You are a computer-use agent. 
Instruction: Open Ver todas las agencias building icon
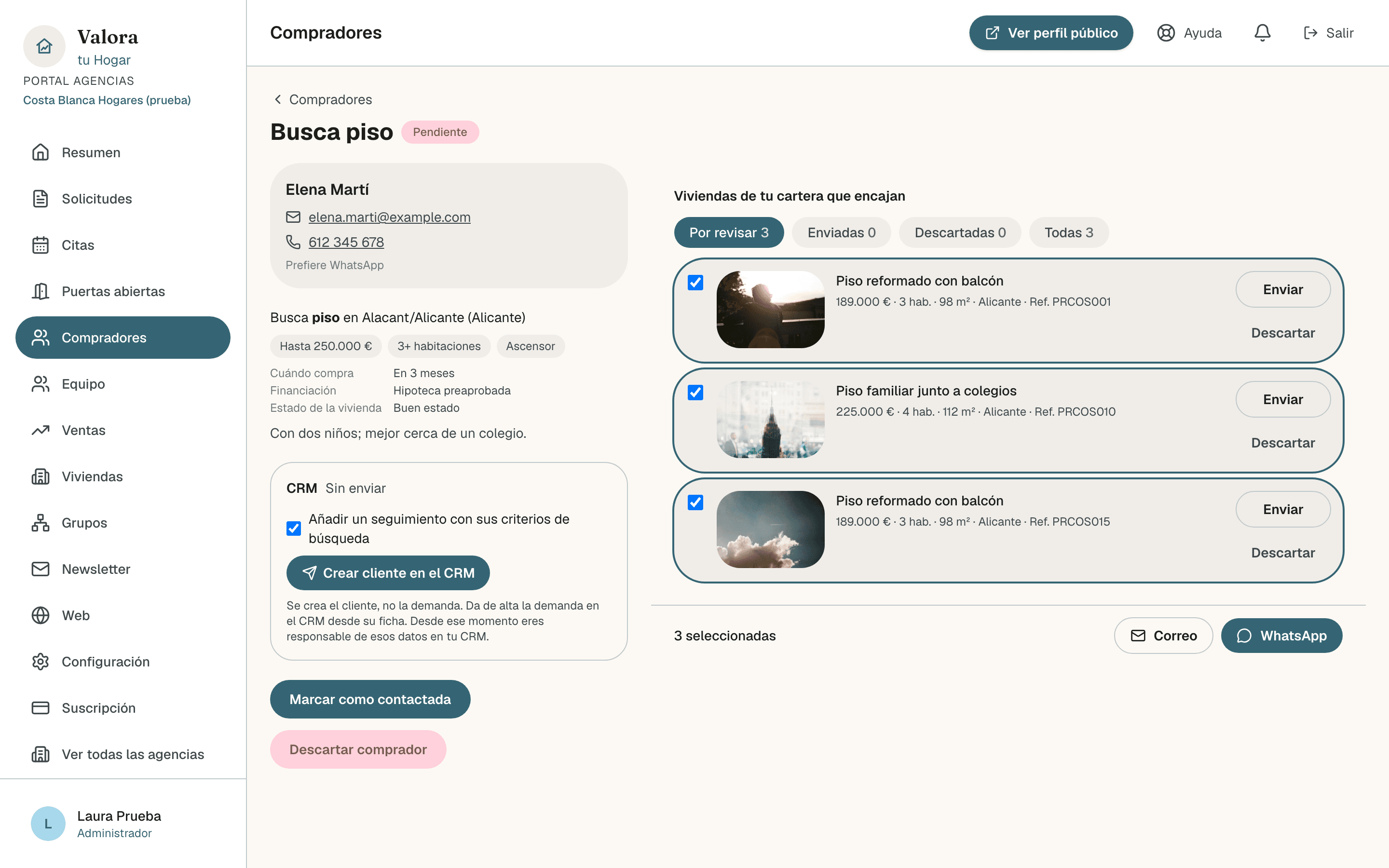40,754
